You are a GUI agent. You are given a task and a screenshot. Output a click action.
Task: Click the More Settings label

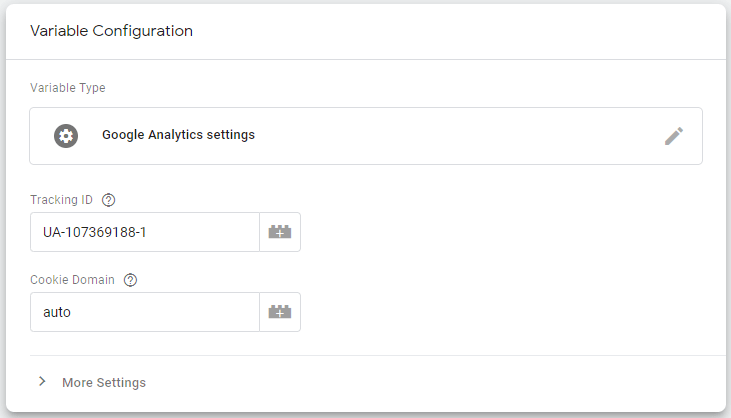[104, 383]
